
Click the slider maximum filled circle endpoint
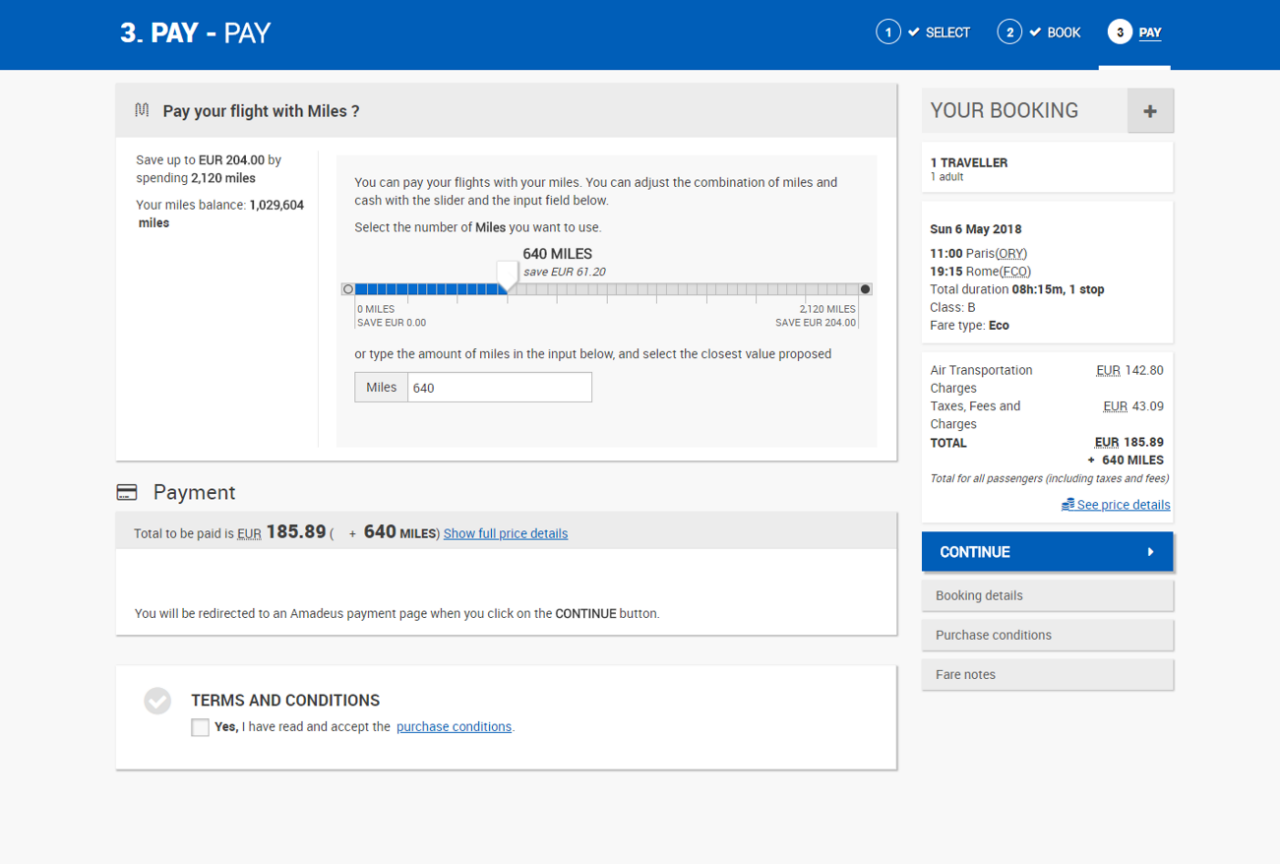(x=865, y=289)
